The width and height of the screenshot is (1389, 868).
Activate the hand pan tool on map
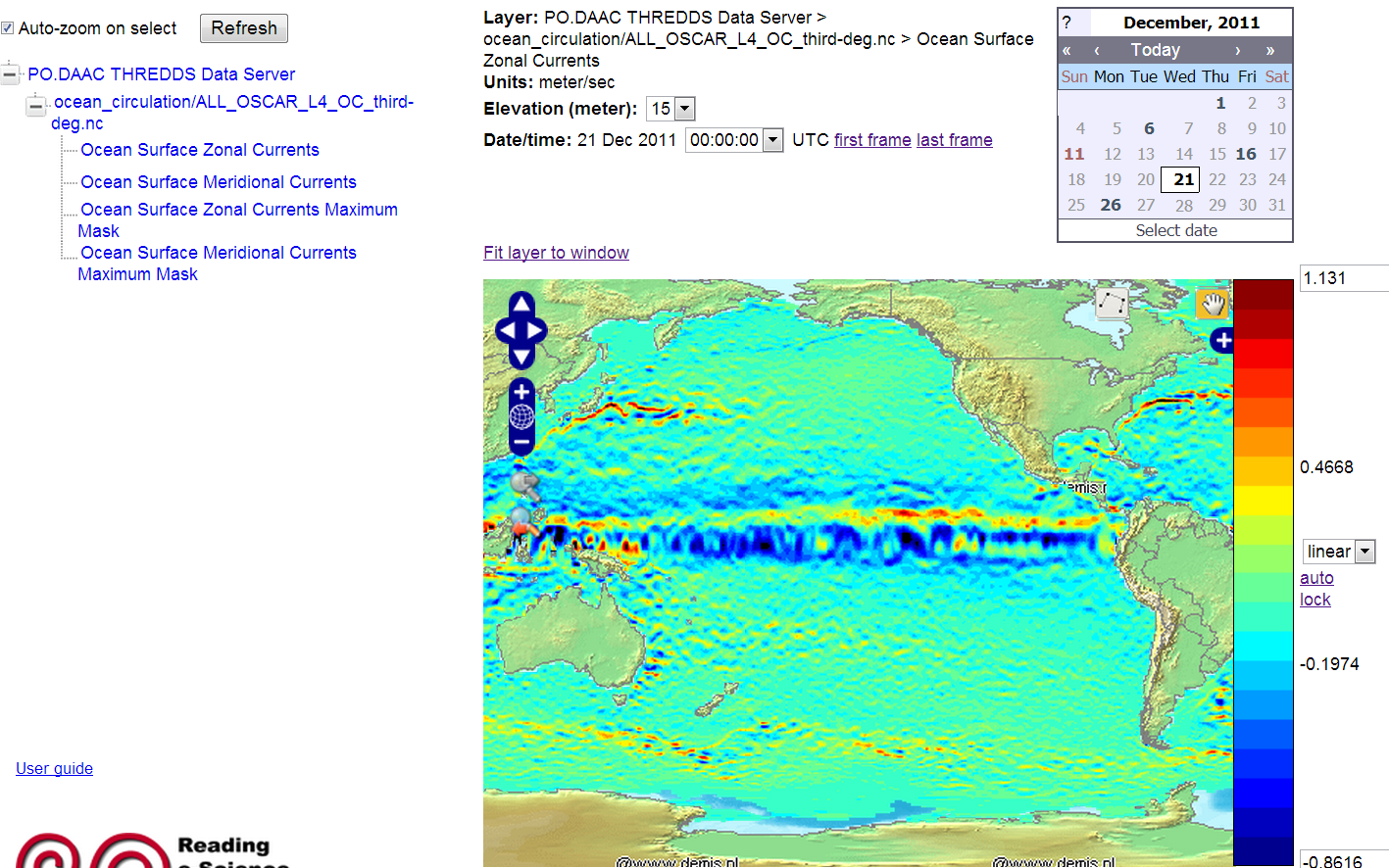coord(1213,304)
